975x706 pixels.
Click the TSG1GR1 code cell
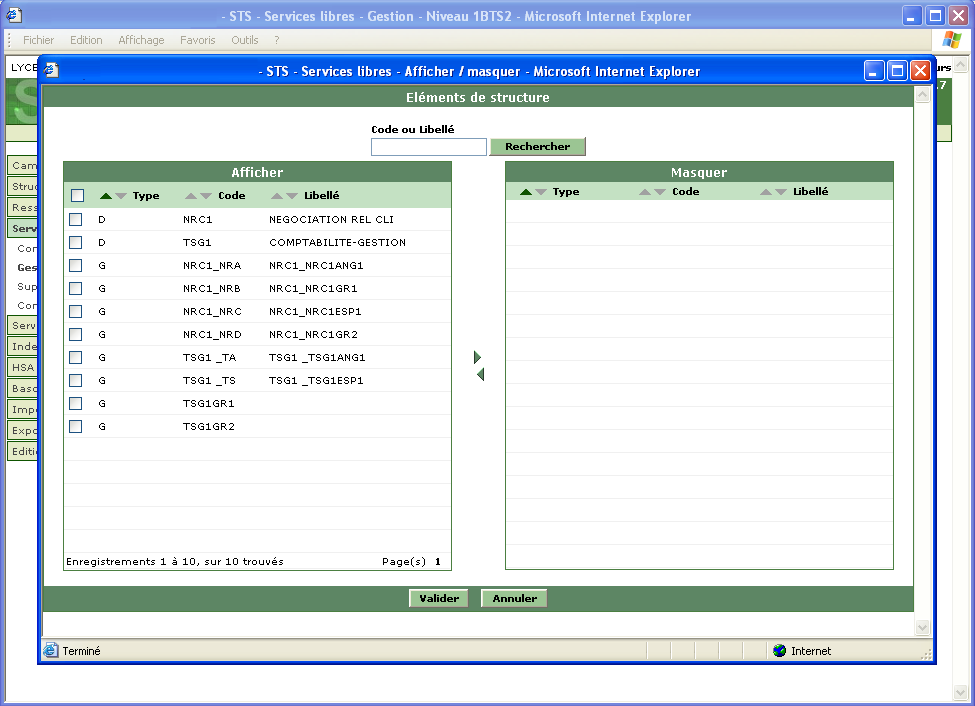(x=208, y=403)
